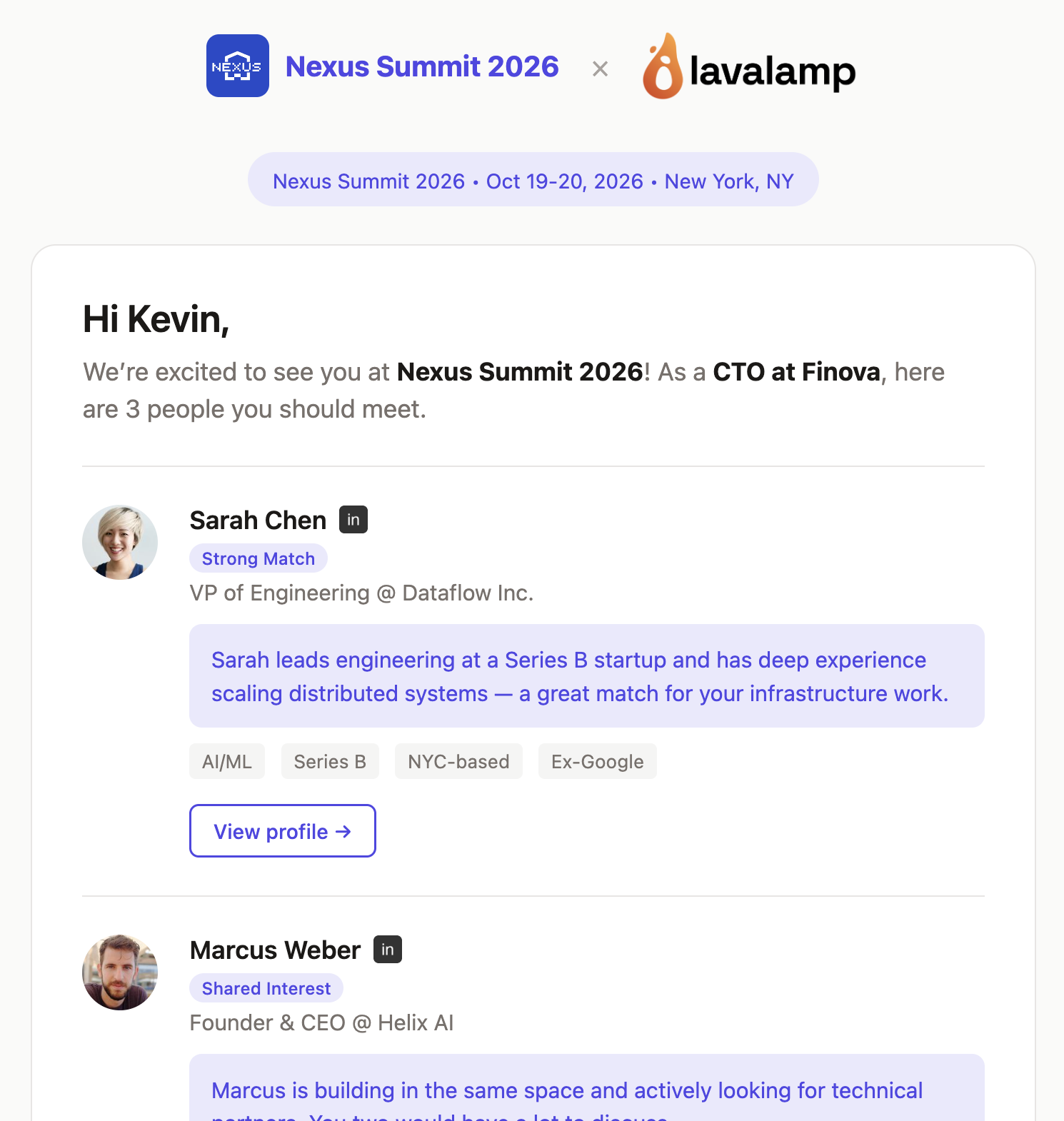Click Sarah Chen's name

pyautogui.click(x=257, y=520)
